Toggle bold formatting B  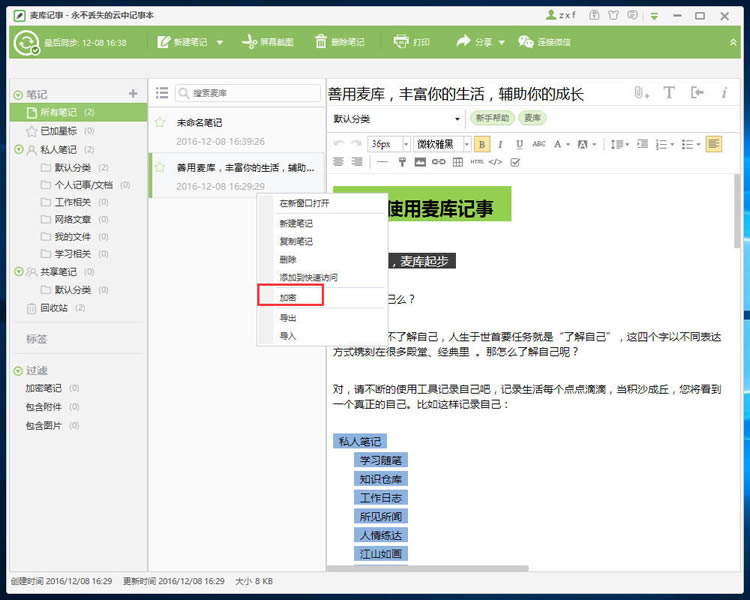[482, 144]
